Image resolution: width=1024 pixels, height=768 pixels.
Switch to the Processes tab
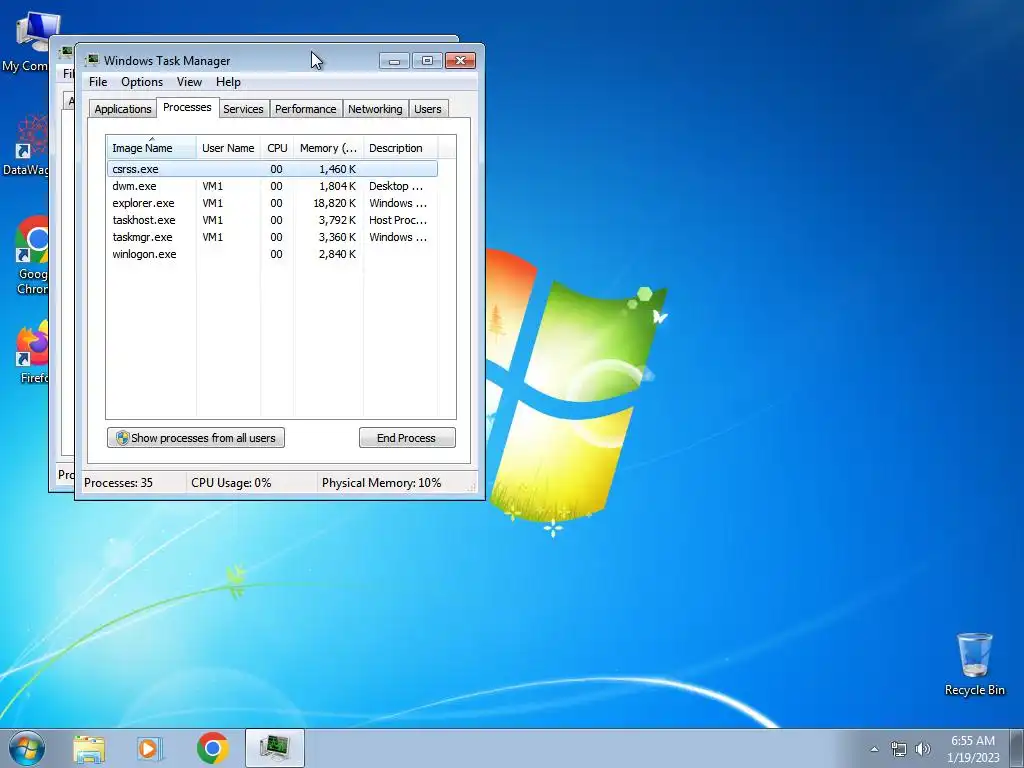point(187,107)
